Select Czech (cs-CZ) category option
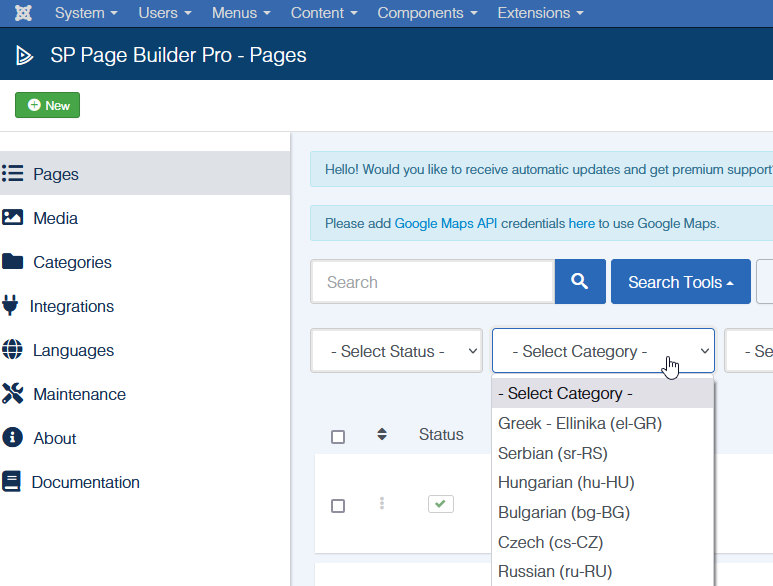The image size is (773, 586). point(550,542)
